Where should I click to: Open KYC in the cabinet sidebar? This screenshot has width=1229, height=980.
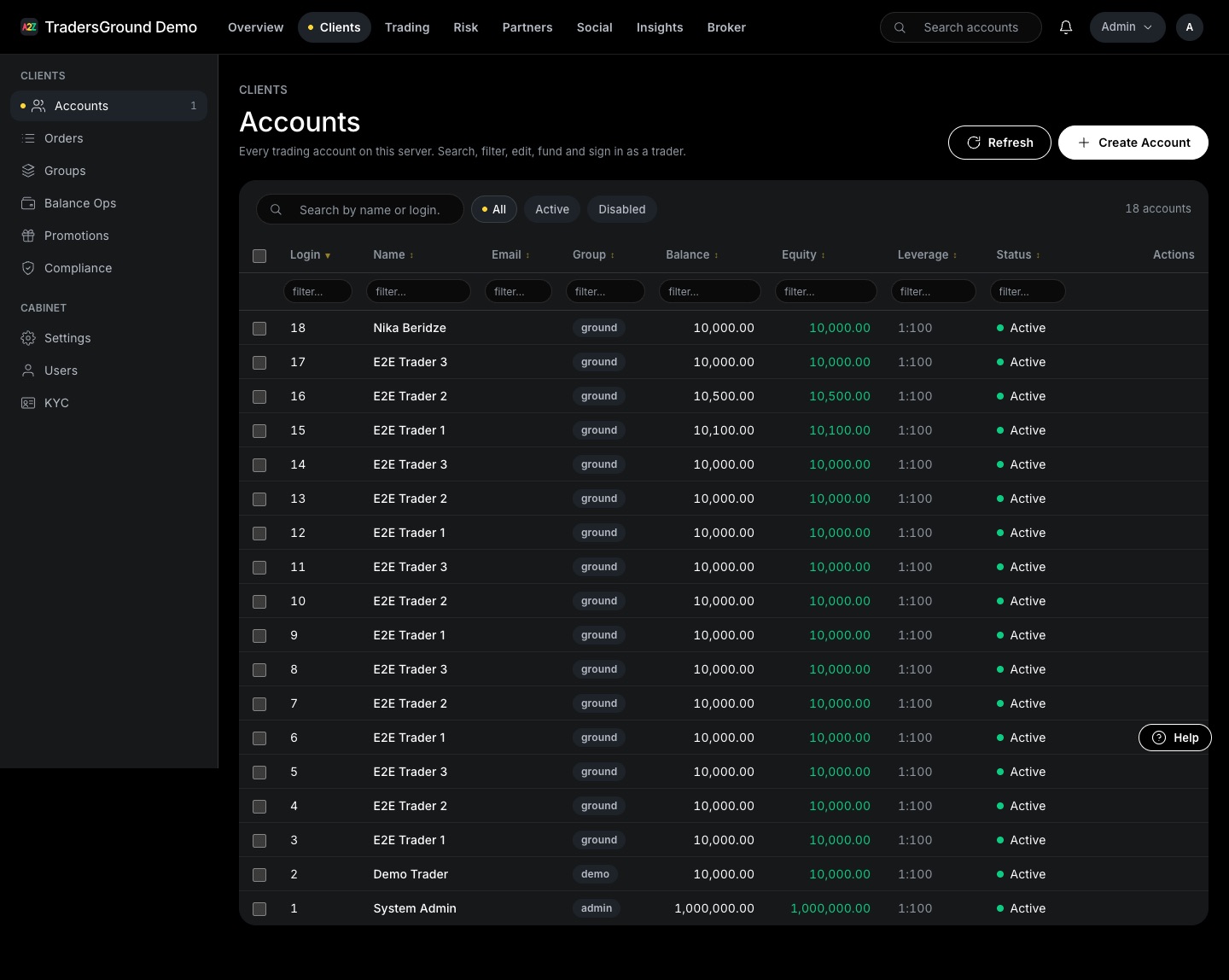109,403
